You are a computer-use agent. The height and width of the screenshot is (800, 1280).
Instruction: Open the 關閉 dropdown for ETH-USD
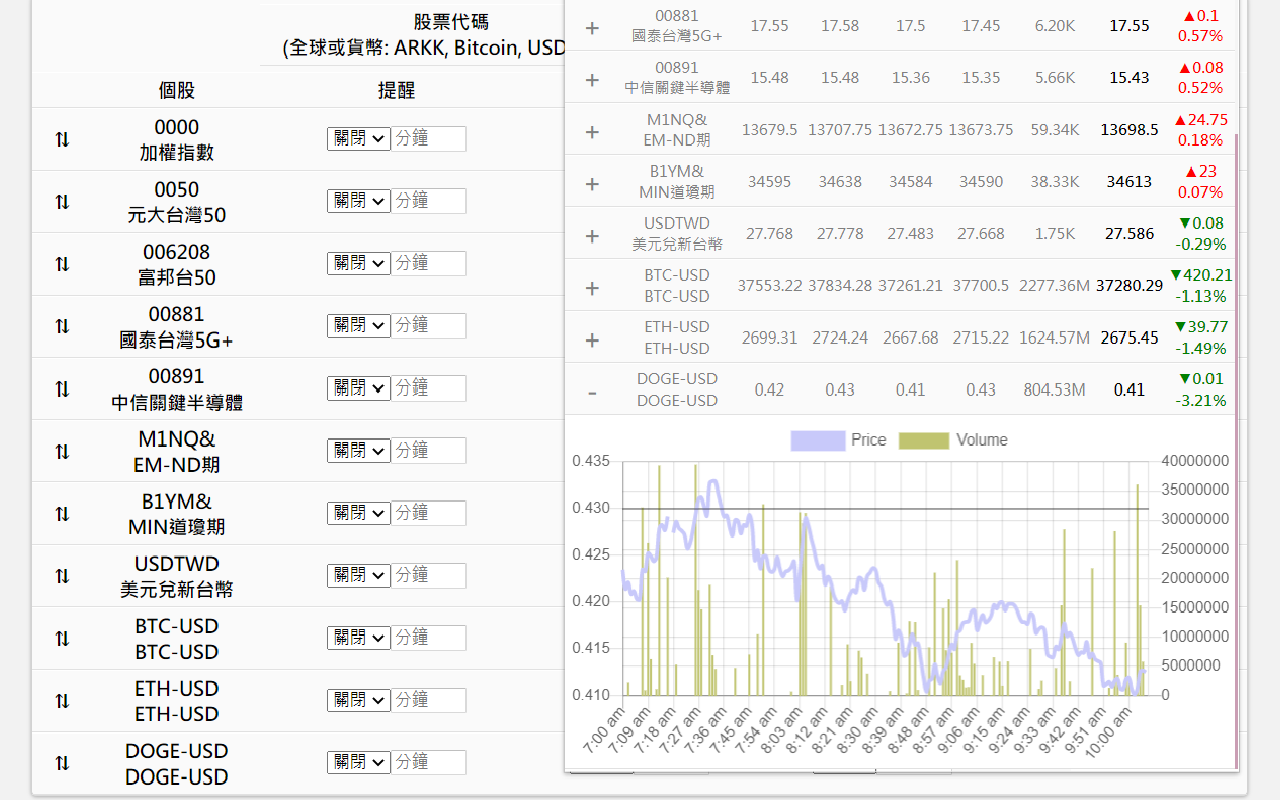point(358,700)
